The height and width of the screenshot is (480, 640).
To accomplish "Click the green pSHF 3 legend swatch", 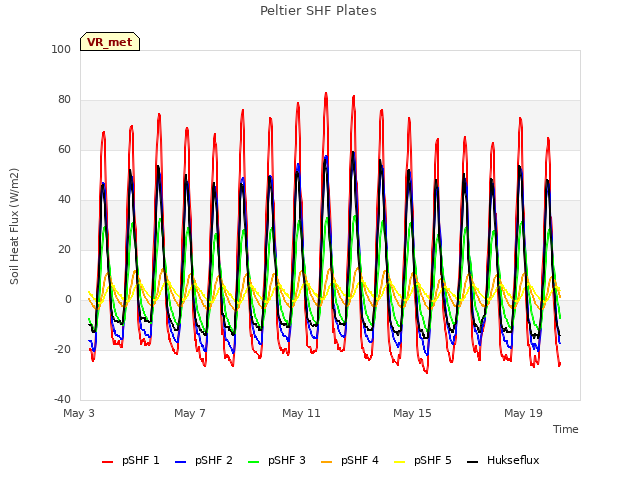I will (x=253, y=462).
